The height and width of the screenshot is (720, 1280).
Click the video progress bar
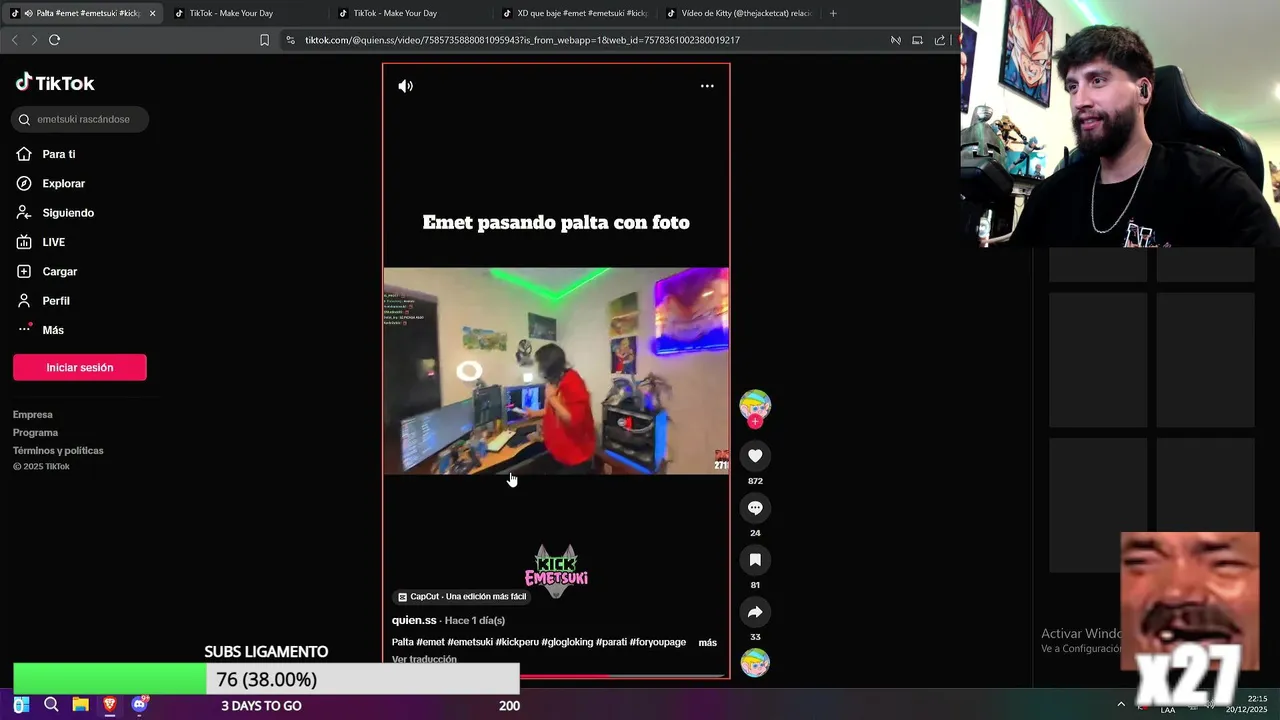[556, 676]
